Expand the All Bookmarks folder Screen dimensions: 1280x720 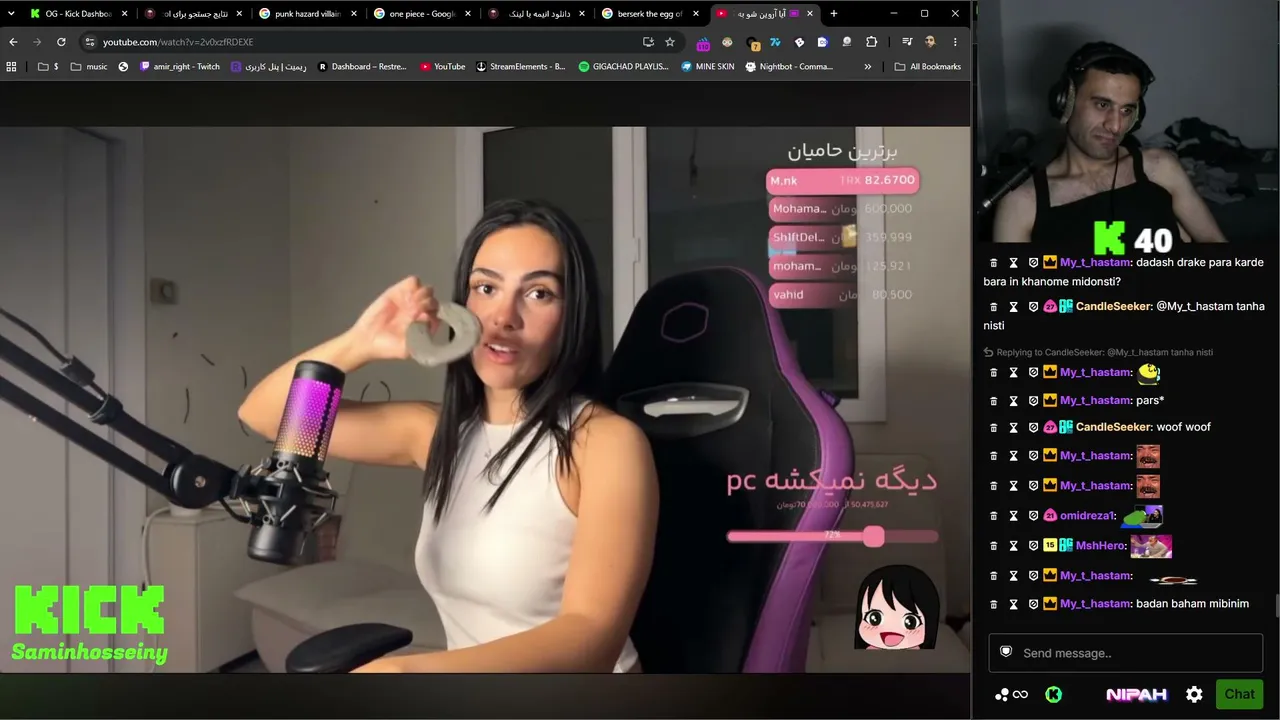coord(927,67)
